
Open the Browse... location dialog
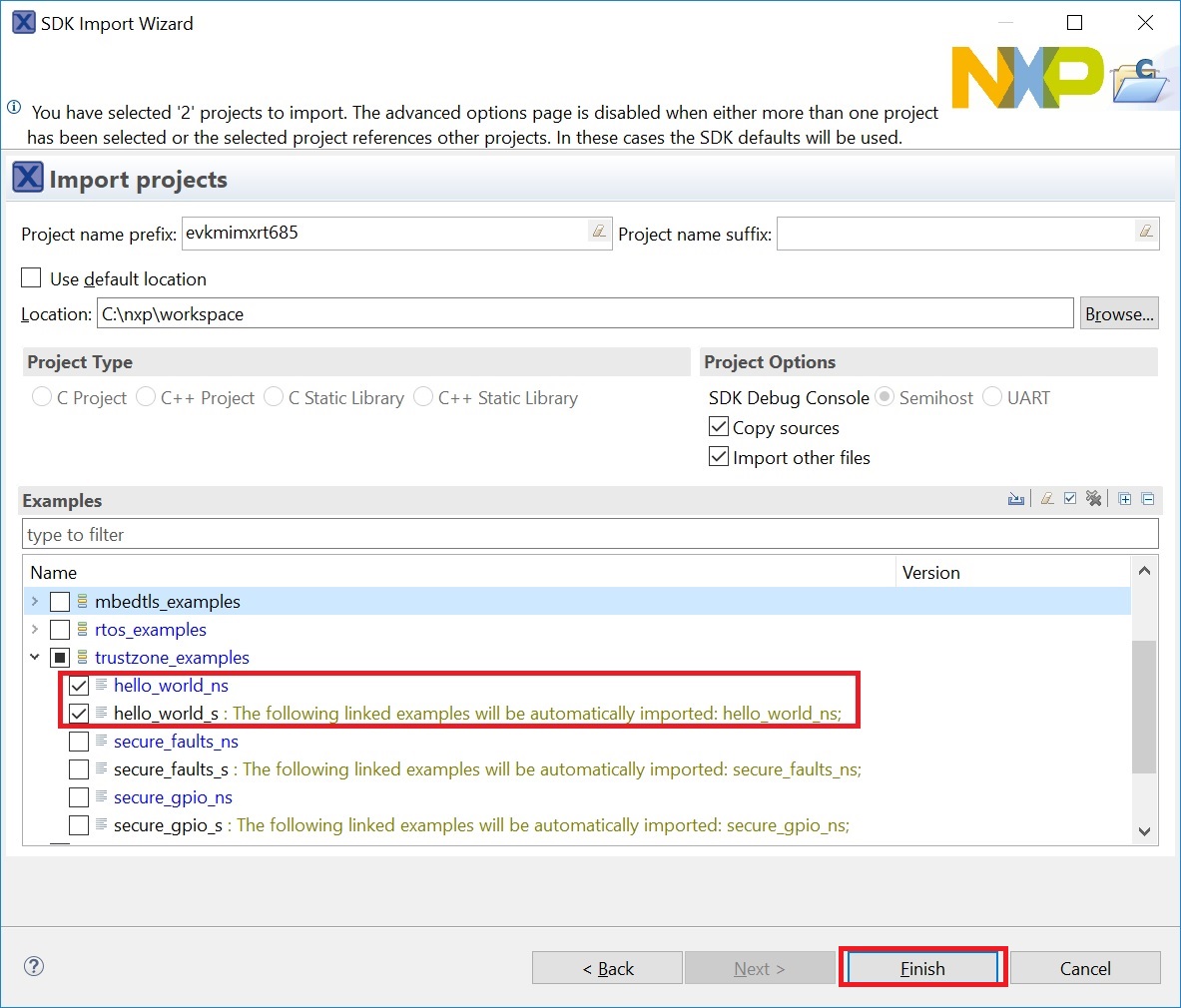(1119, 313)
